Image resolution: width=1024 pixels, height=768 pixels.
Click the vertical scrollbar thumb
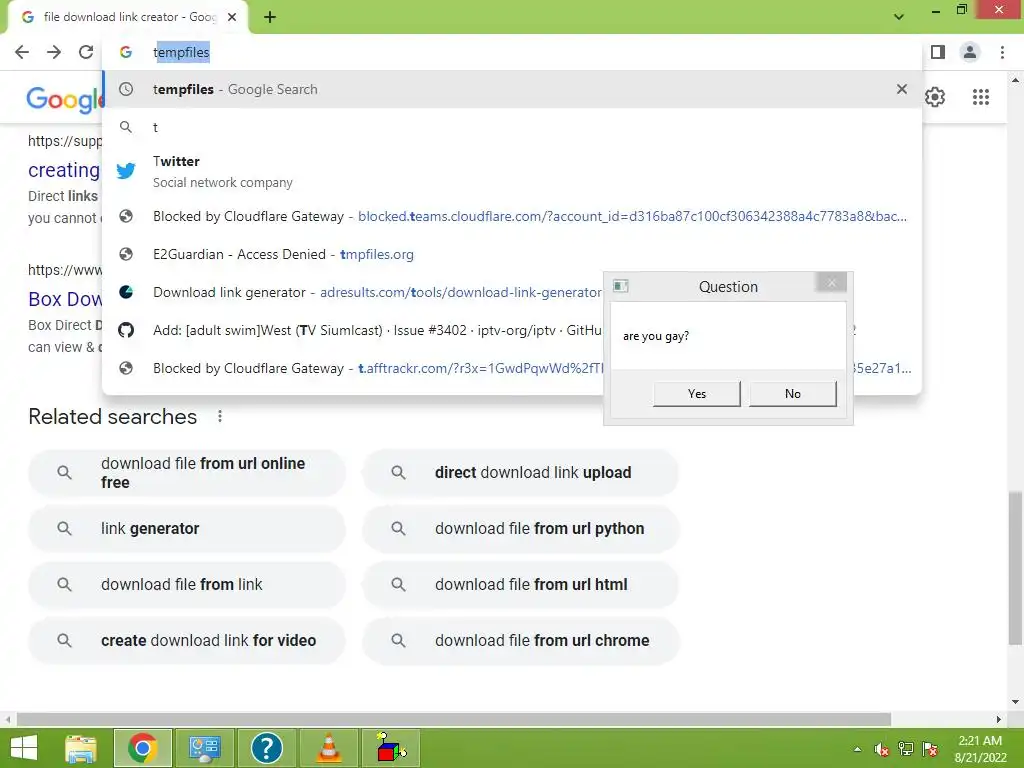point(1015,567)
